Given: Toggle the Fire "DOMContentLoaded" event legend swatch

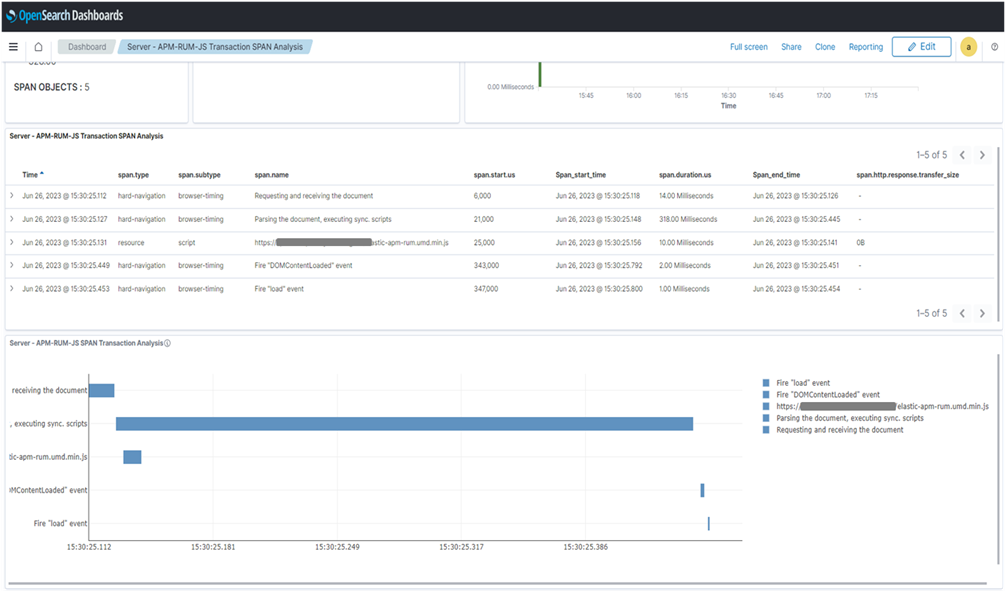Looking at the screenshot, I should [x=766, y=395].
